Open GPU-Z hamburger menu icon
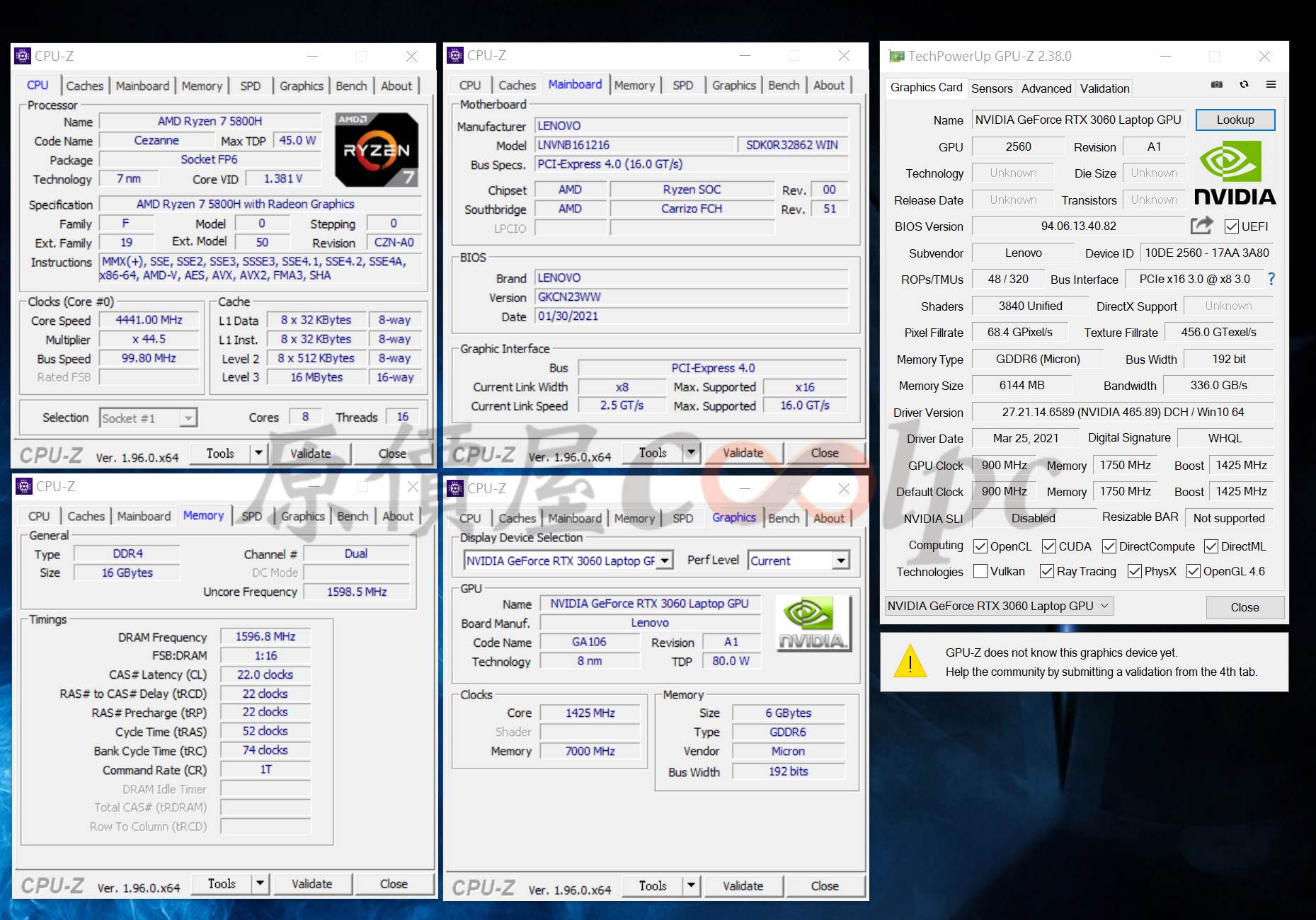The image size is (1316, 920). tap(1271, 84)
